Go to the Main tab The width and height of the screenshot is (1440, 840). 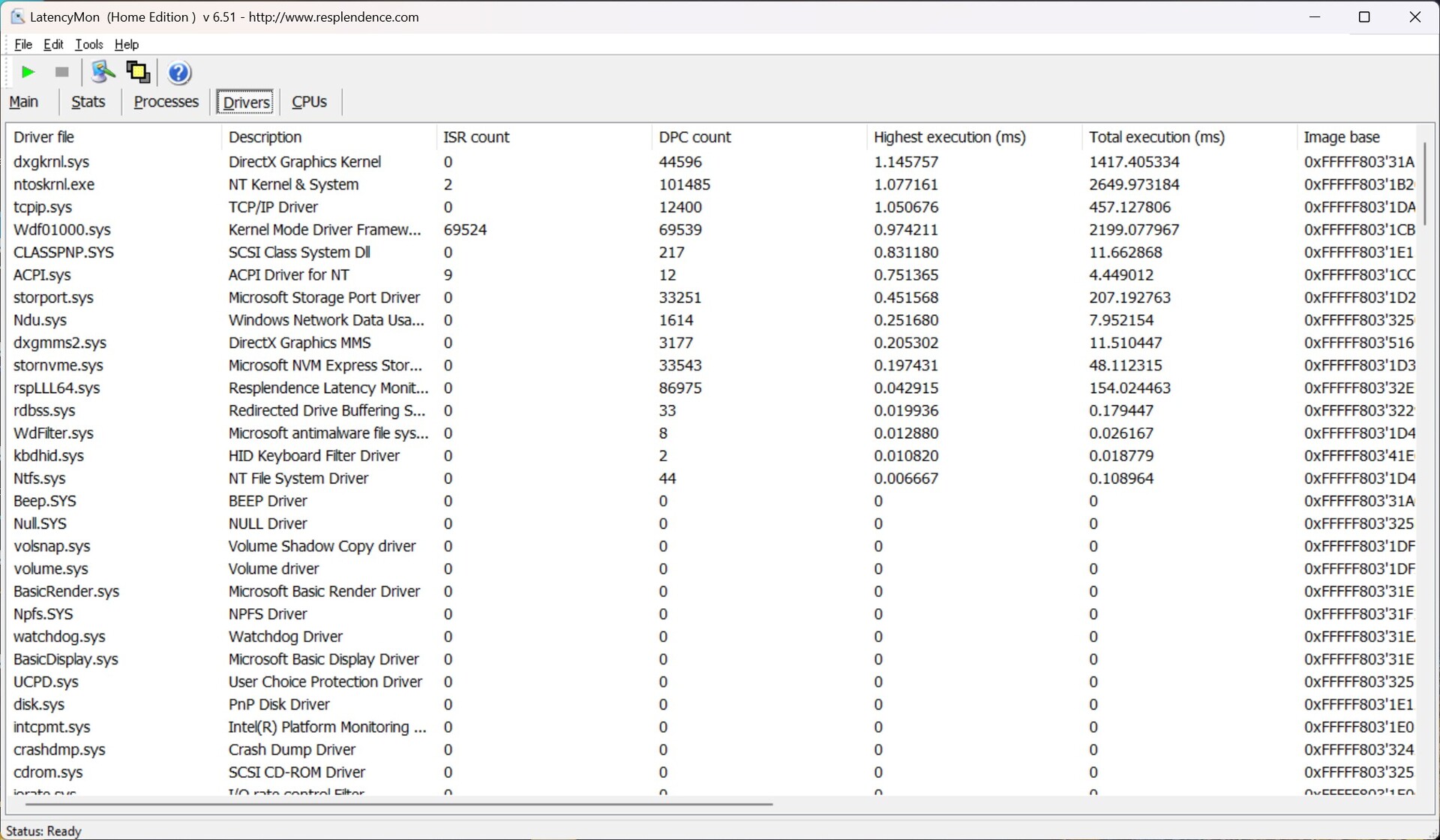(24, 102)
